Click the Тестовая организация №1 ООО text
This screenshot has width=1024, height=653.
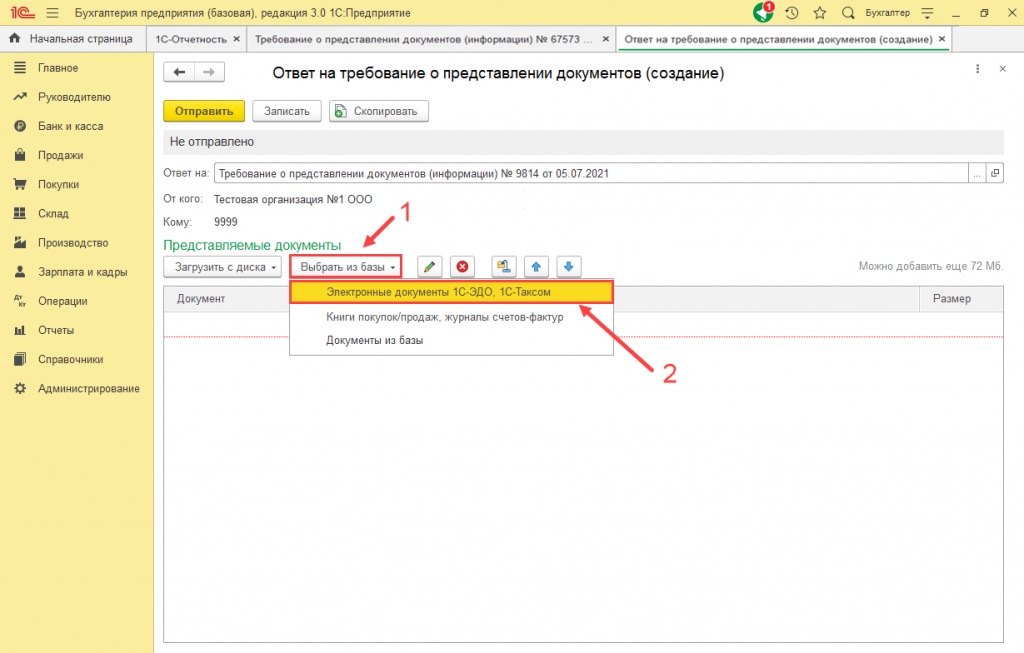[x=293, y=199]
